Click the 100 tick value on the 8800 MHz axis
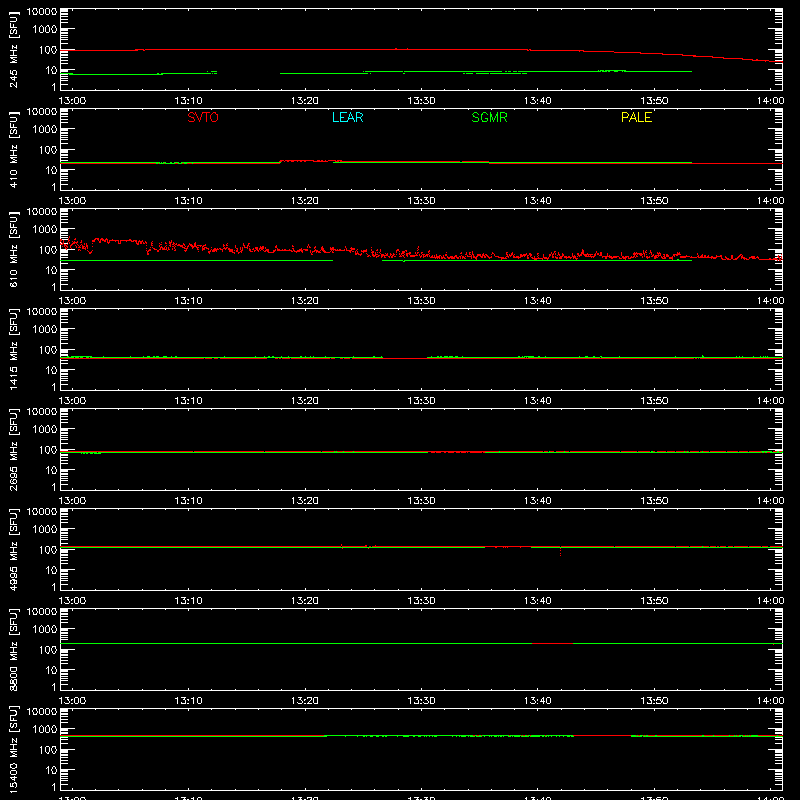The image size is (800, 800). coord(48,650)
